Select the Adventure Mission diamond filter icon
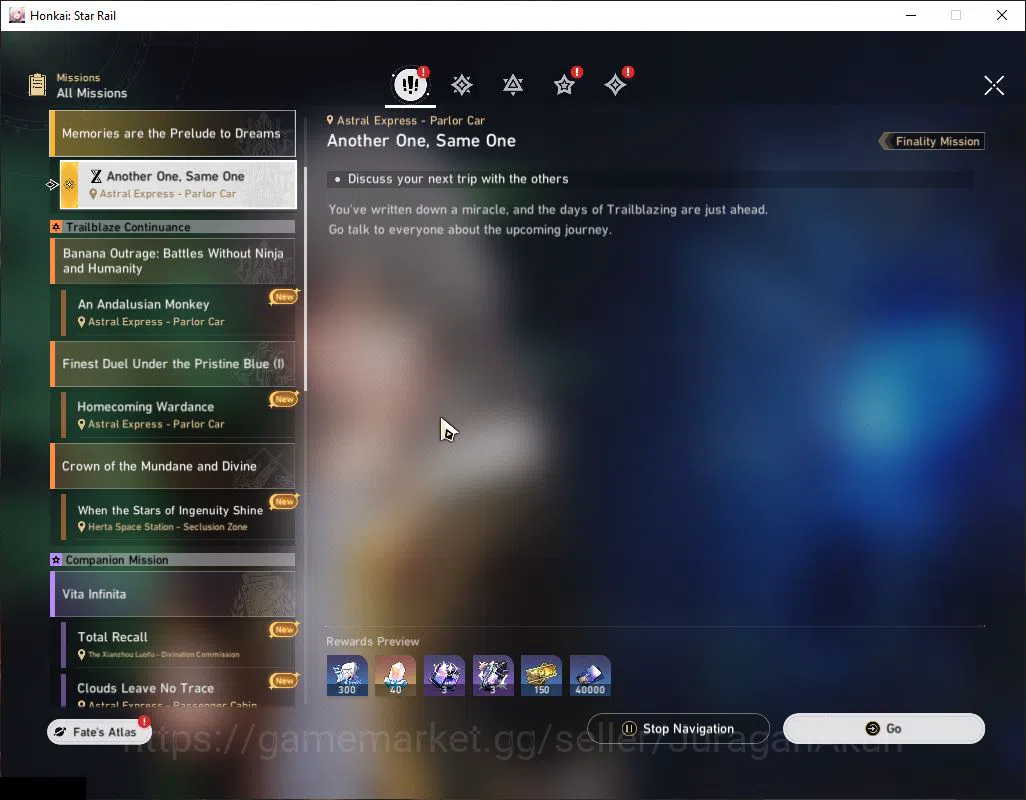This screenshot has height=800, width=1026. pyautogui.click(x=616, y=85)
